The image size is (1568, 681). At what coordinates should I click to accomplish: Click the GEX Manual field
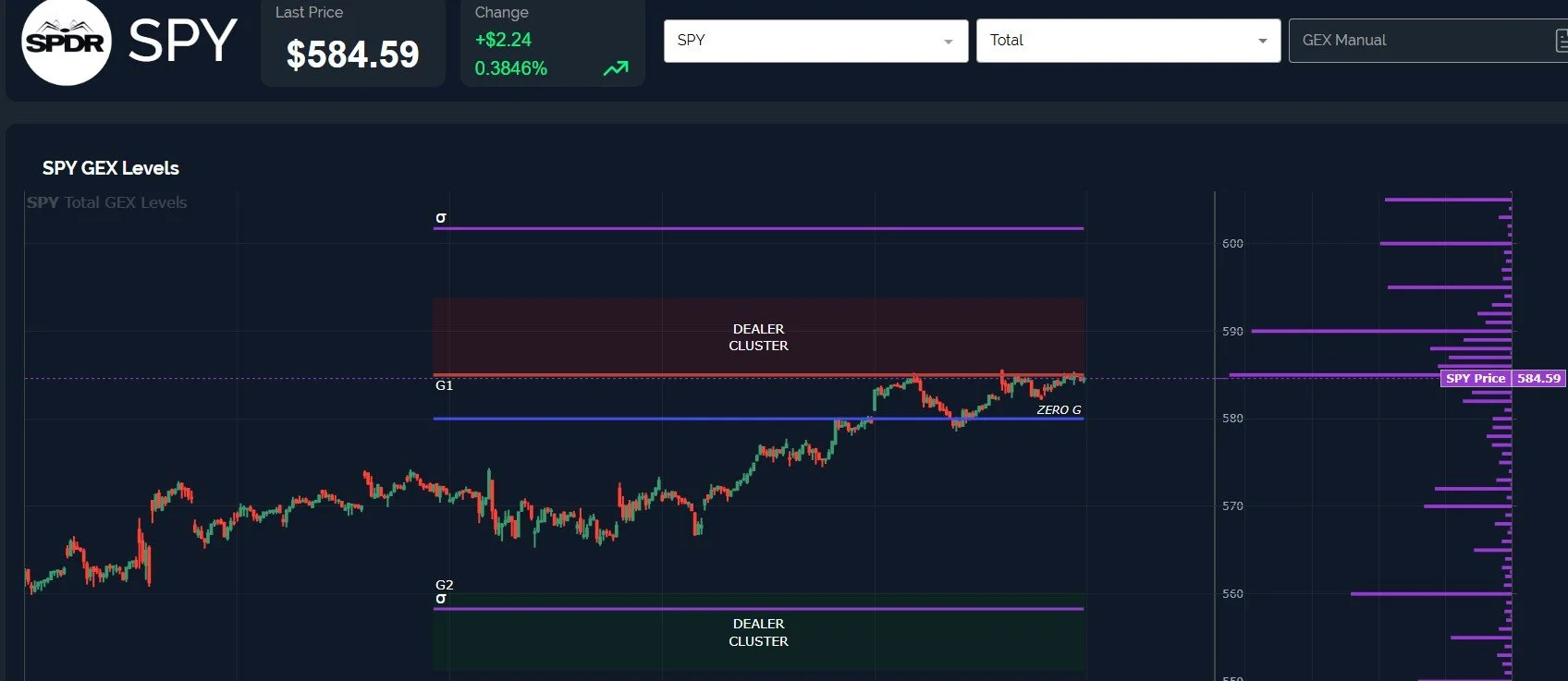(x=1428, y=41)
